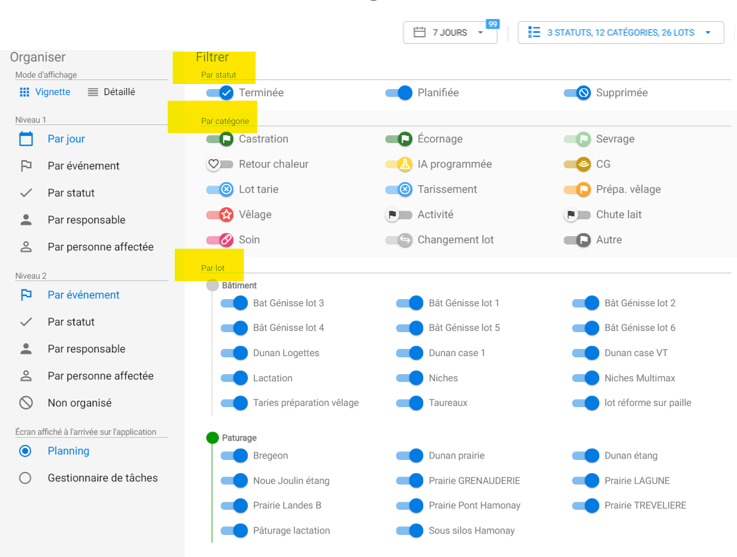Toggle the Tarissement category switch
Screen dimensions: 737x557
(399, 189)
